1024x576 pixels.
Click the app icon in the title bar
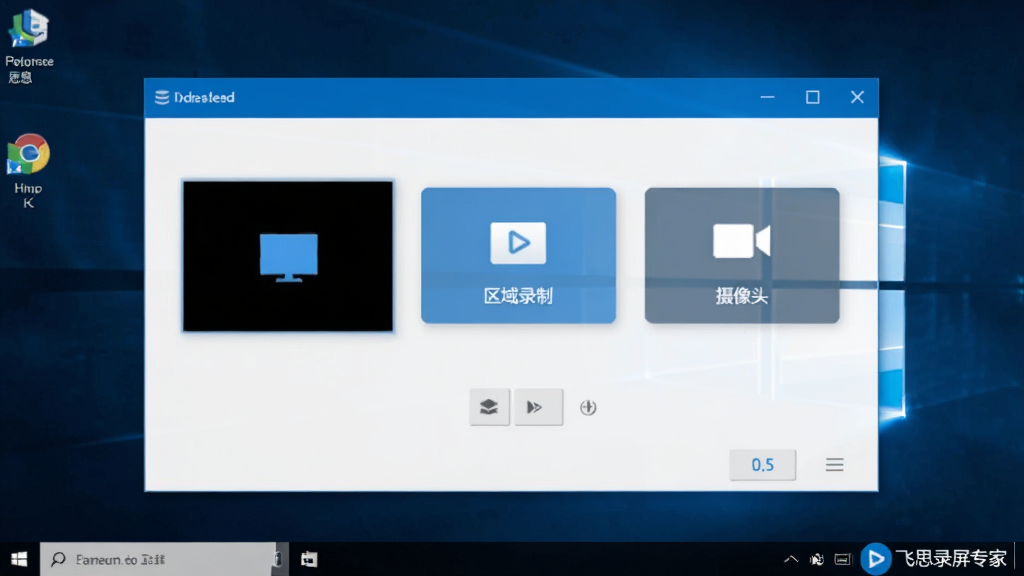162,97
